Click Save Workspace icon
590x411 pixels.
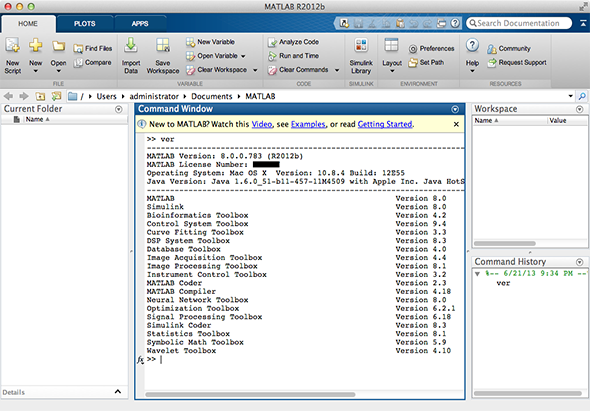click(163, 45)
